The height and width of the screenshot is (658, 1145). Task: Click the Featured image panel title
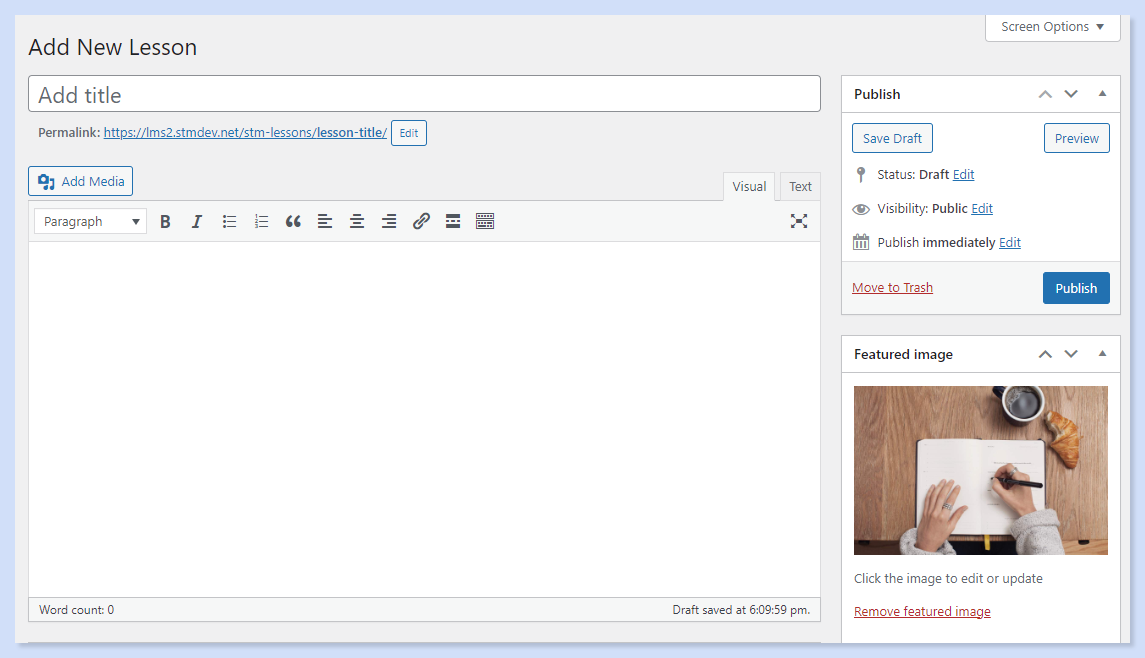click(903, 354)
